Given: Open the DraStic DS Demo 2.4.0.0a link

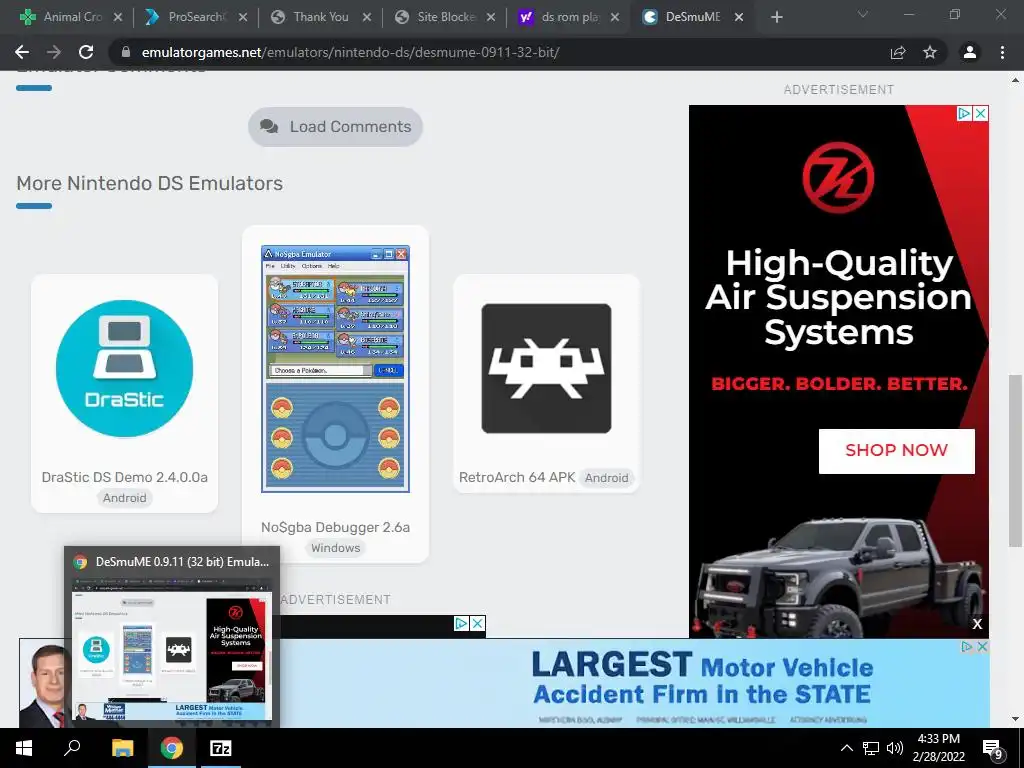Looking at the screenshot, I should coord(124,477).
